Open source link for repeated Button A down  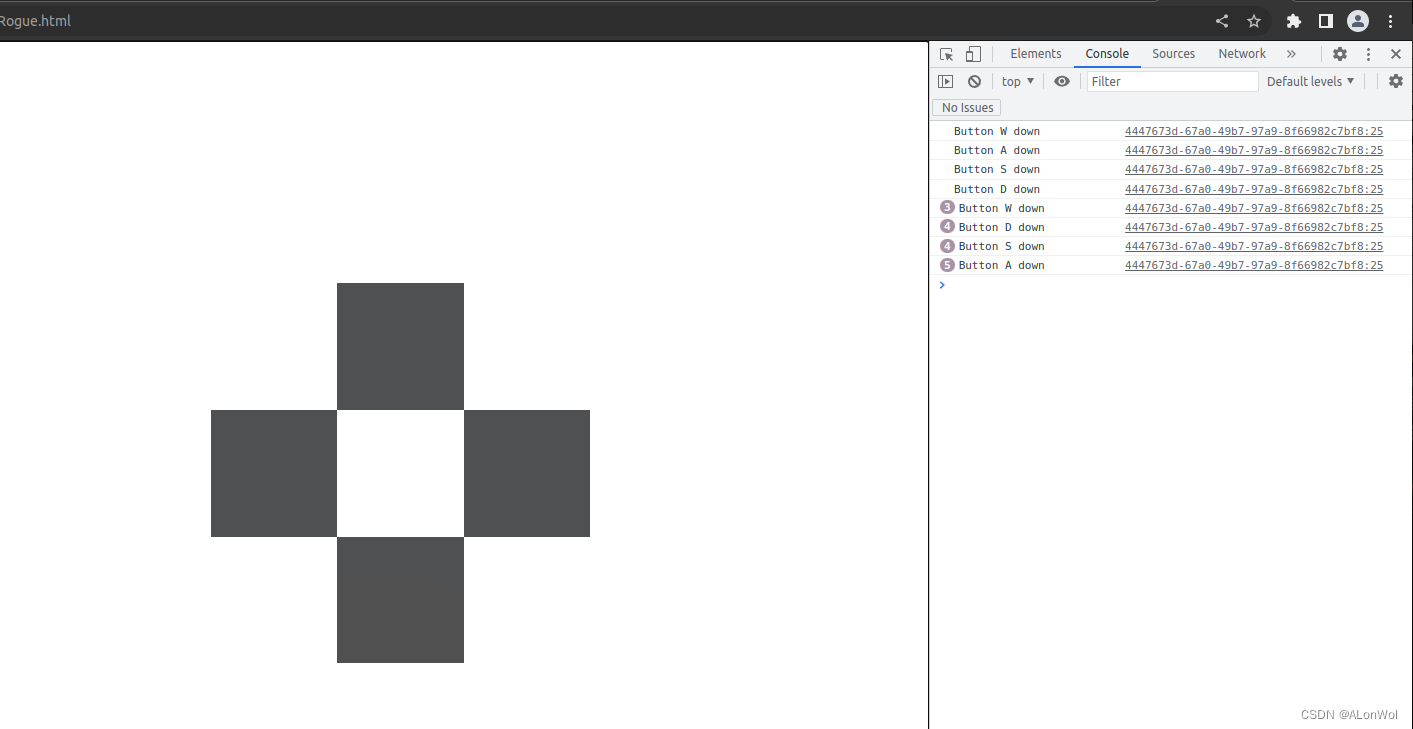[x=1254, y=265]
